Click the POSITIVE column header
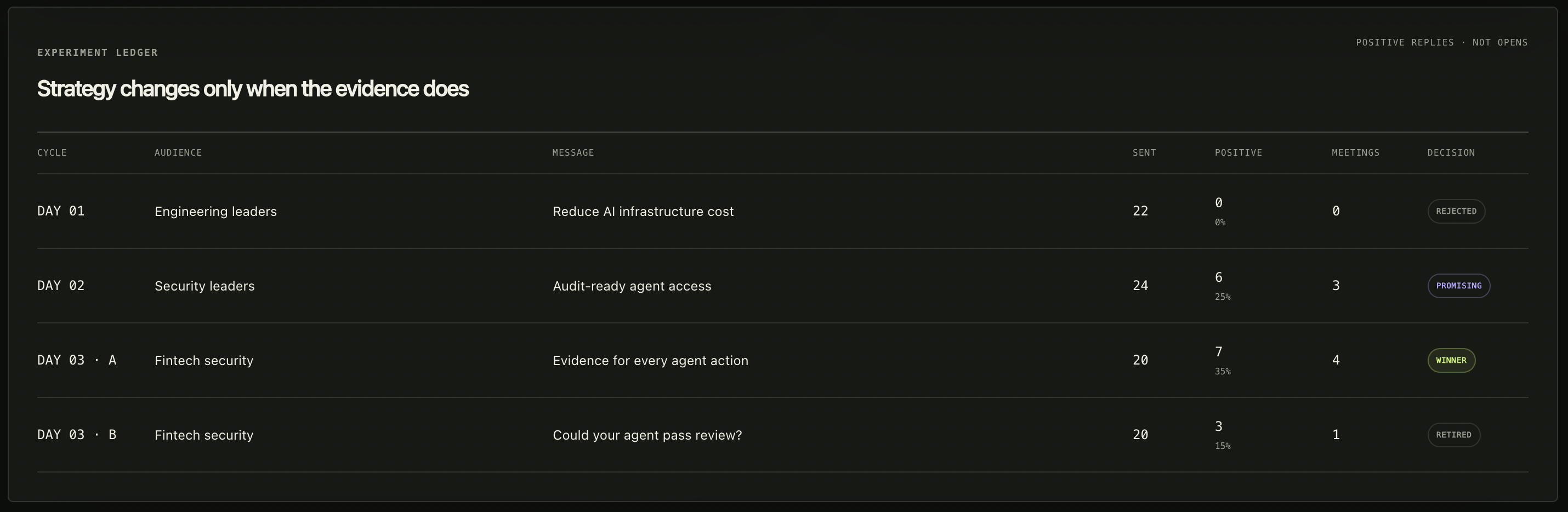The height and width of the screenshot is (512, 1568). [x=1238, y=153]
